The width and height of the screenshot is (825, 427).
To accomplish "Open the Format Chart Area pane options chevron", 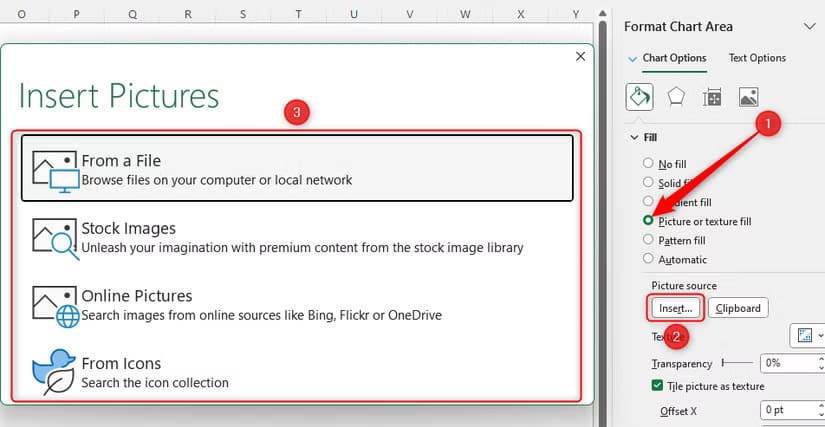I will [810, 26].
